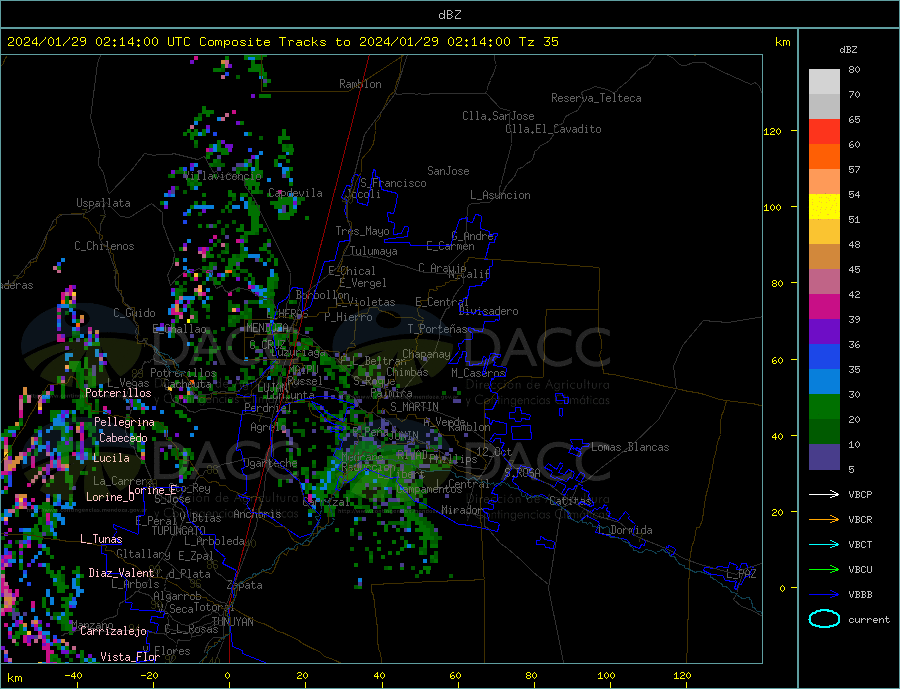Click the Lucila station label
900x689 pixels.
(111, 458)
